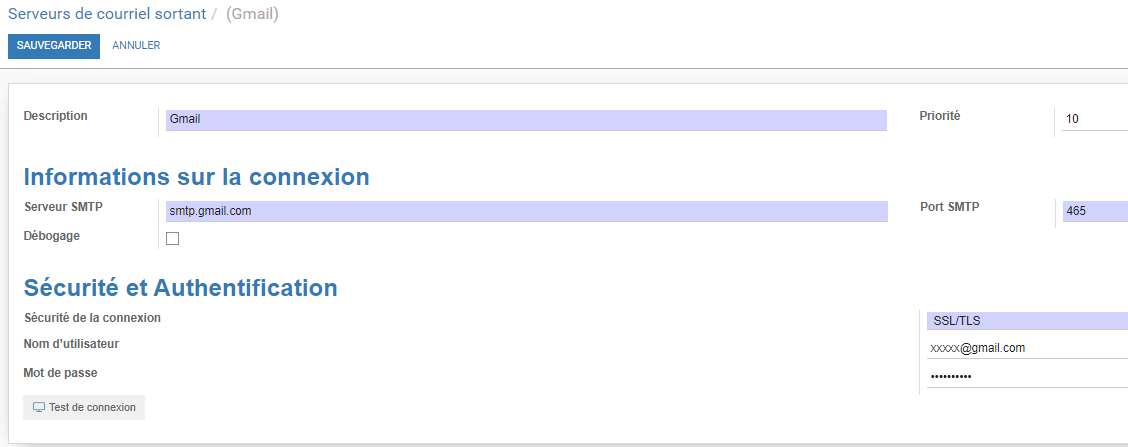Image resolution: width=1128 pixels, height=447 pixels.
Task: Click the username field xxxxx@gmail.com
Action: coord(1027,348)
